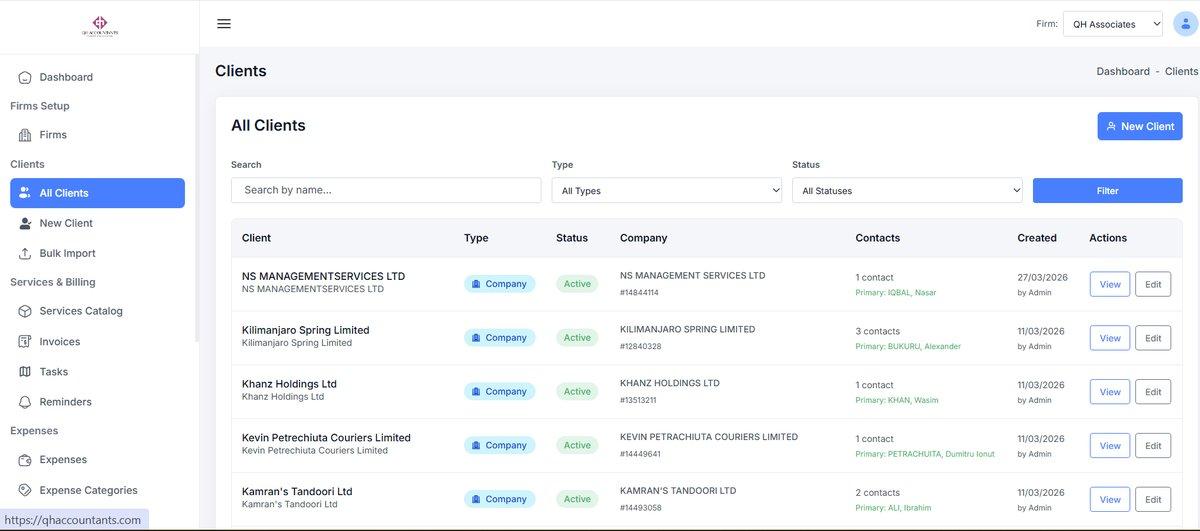The height and width of the screenshot is (531, 1200).
Task: Click the Expenses wallet icon
Action: point(25,460)
